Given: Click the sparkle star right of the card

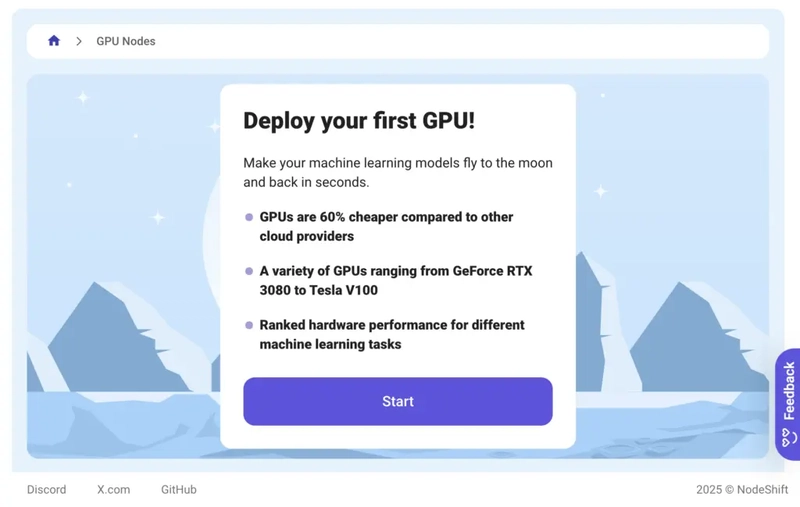Looking at the screenshot, I should pyautogui.click(x=601, y=191).
